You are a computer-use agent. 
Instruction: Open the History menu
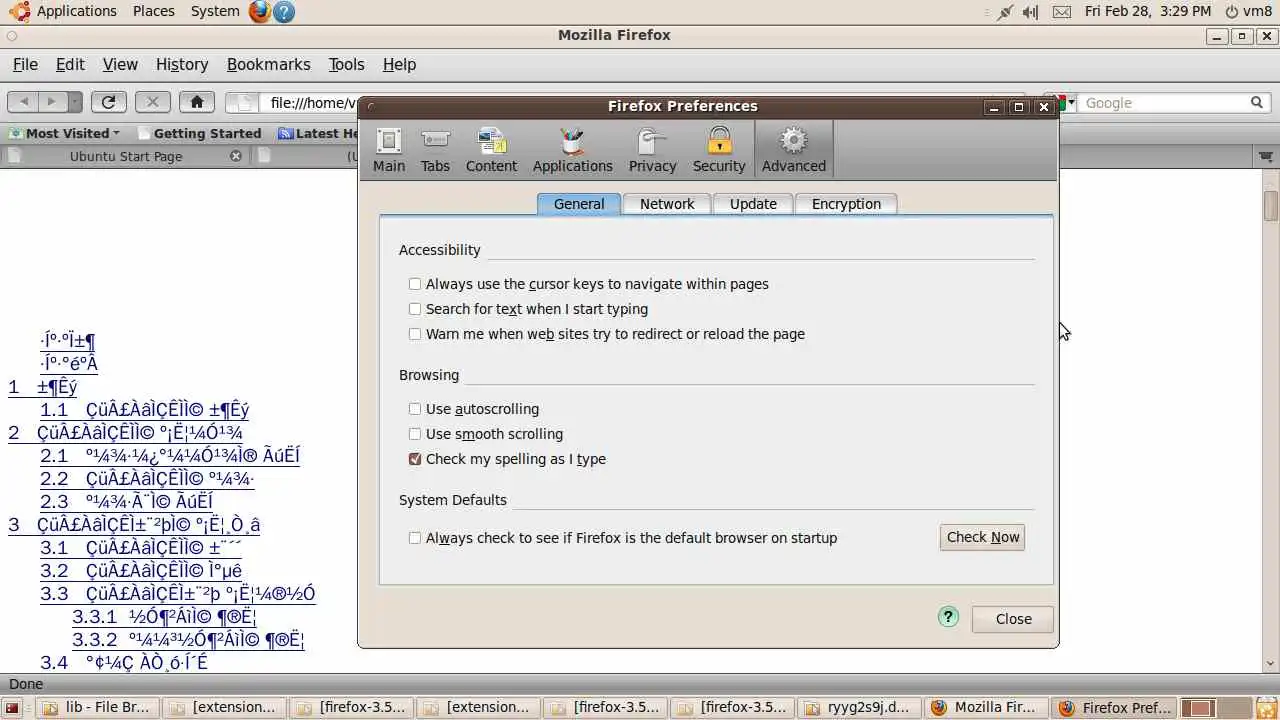coord(182,64)
